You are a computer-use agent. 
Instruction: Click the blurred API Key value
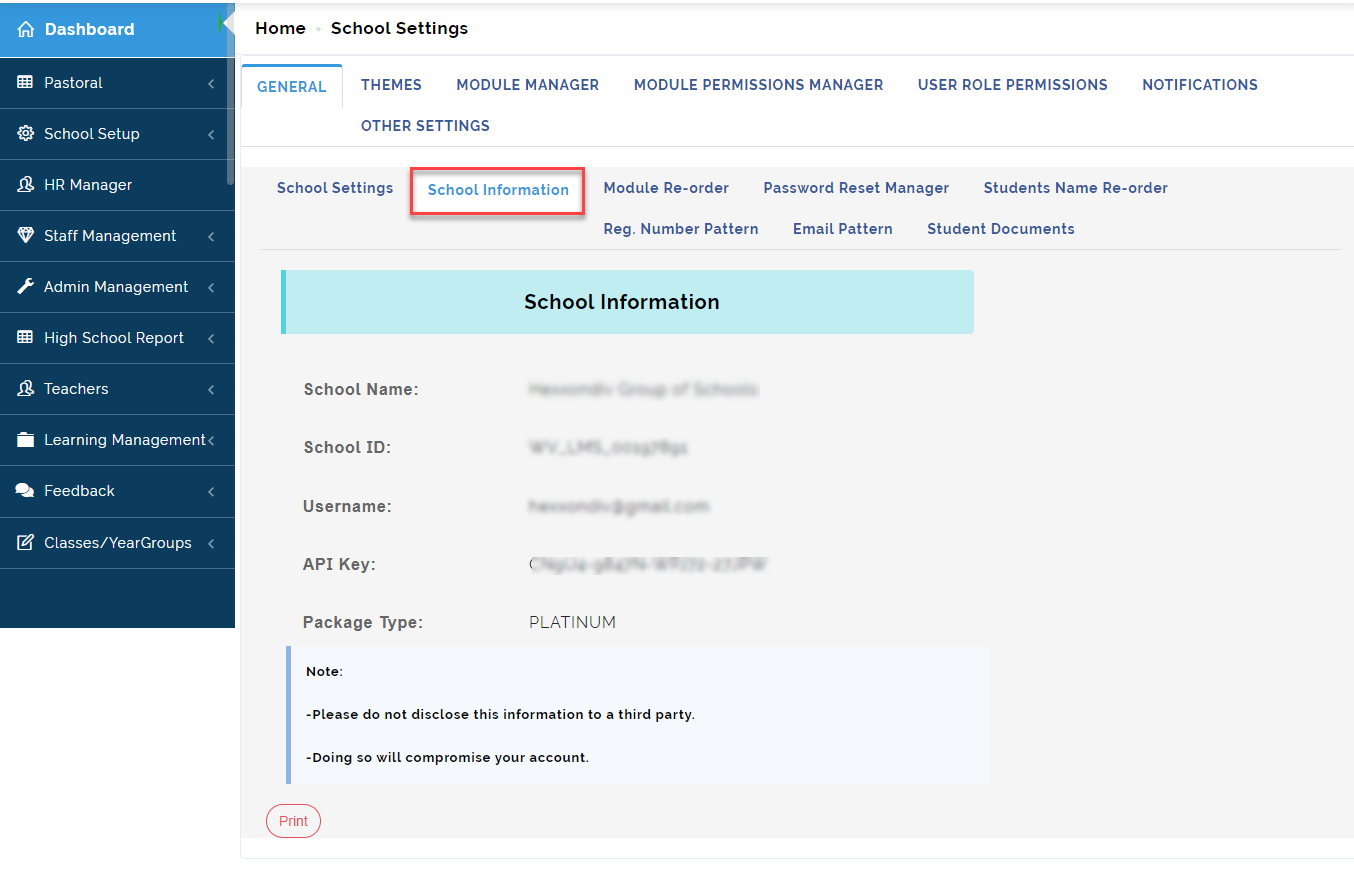point(648,565)
